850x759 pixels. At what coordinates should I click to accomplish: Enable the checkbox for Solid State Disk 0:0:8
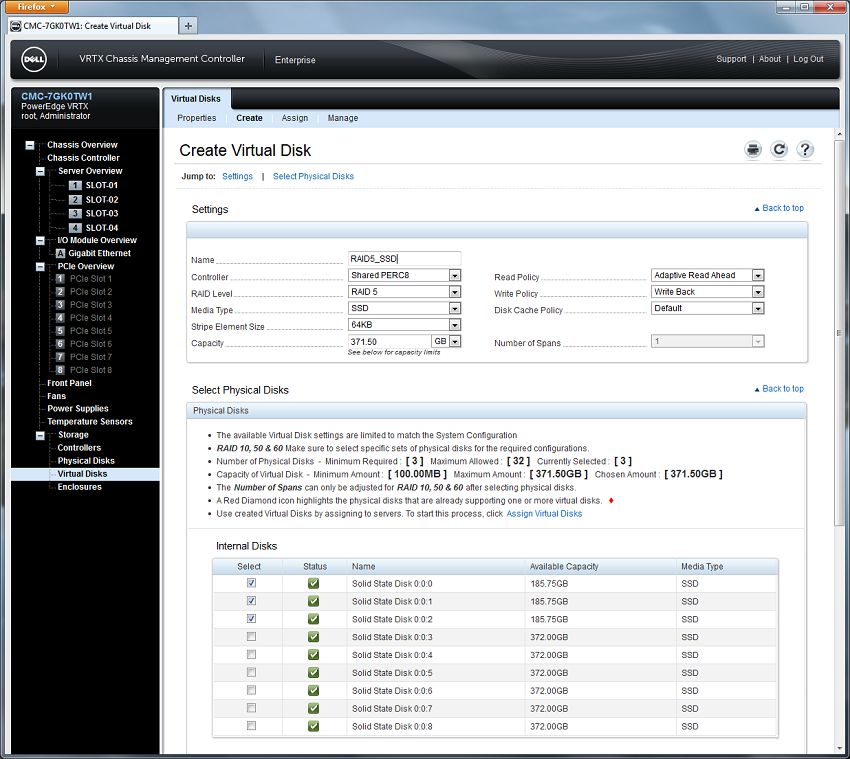[251, 726]
